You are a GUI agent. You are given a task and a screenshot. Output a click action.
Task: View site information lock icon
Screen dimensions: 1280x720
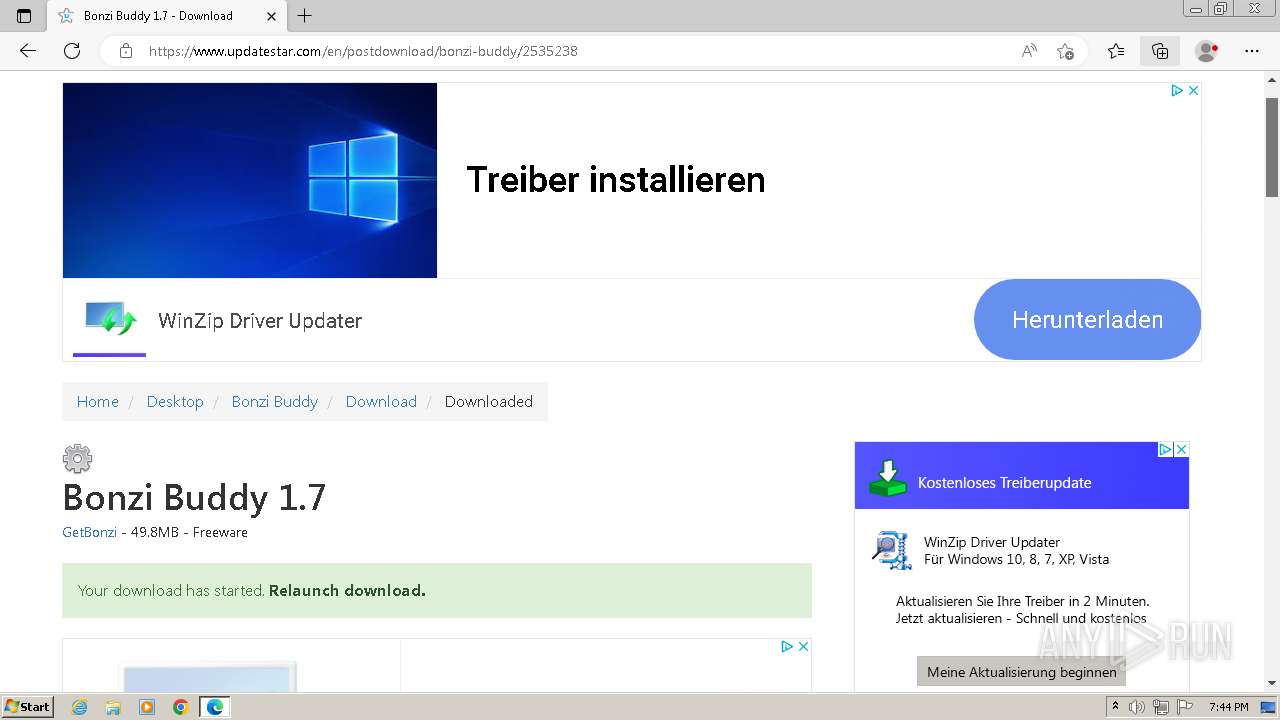click(126, 51)
